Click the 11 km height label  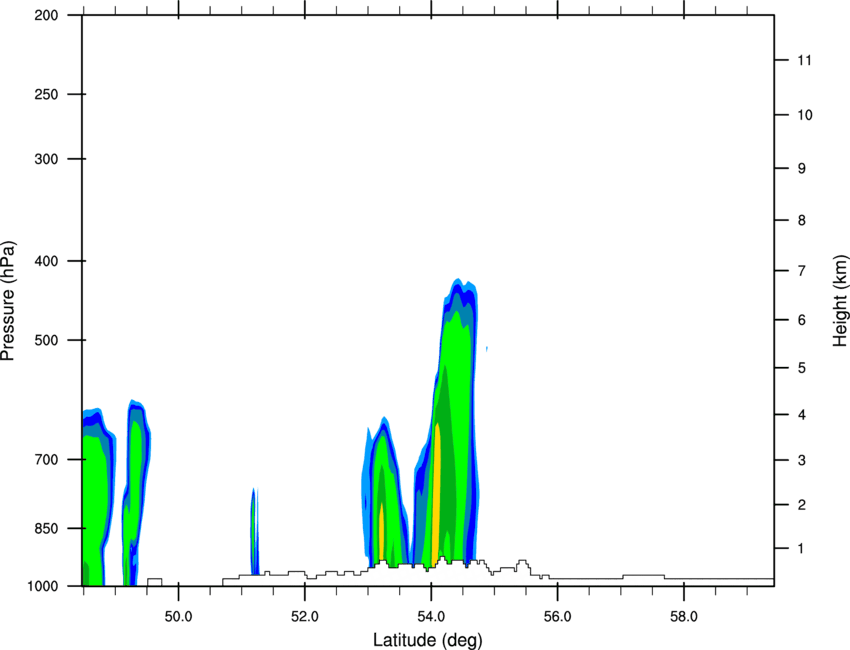(x=804, y=60)
